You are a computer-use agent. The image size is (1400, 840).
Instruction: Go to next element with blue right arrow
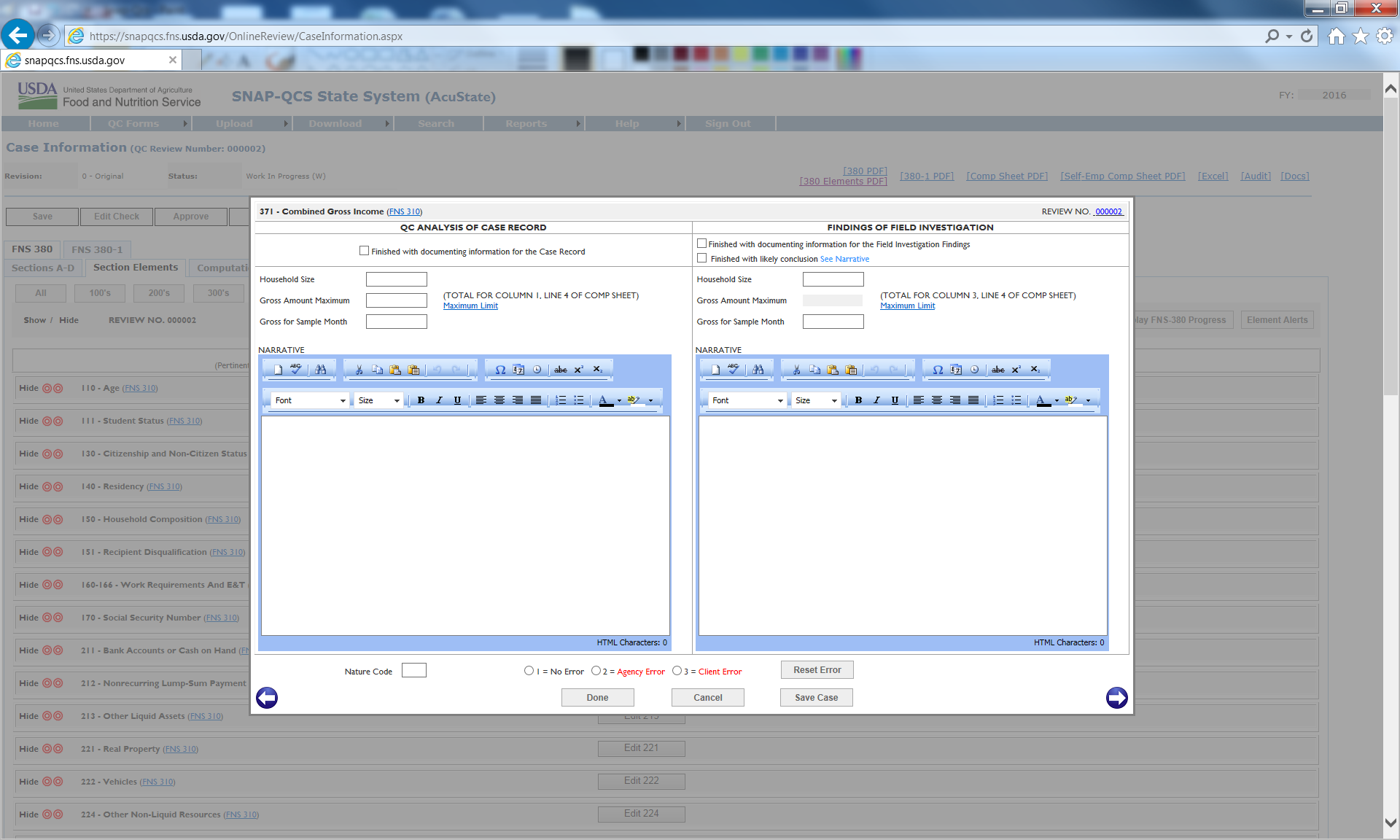coord(1116,698)
